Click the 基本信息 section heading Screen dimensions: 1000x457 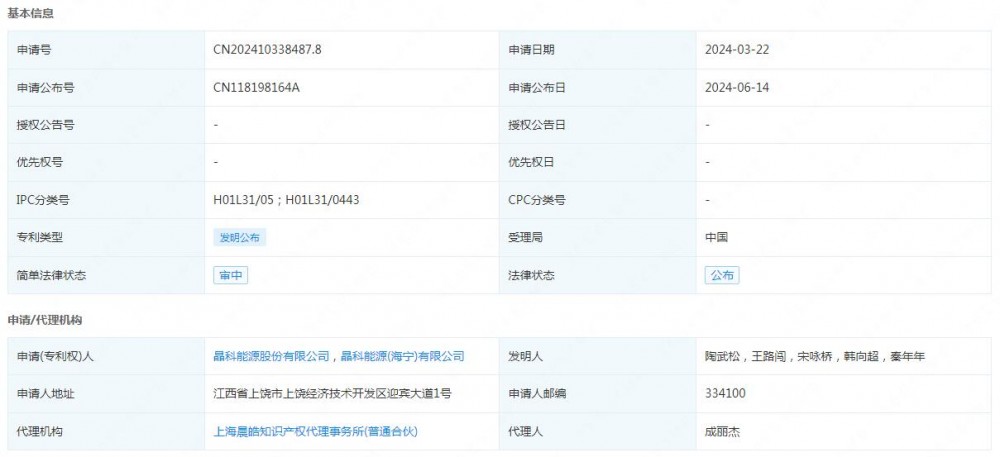pos(31,14)
